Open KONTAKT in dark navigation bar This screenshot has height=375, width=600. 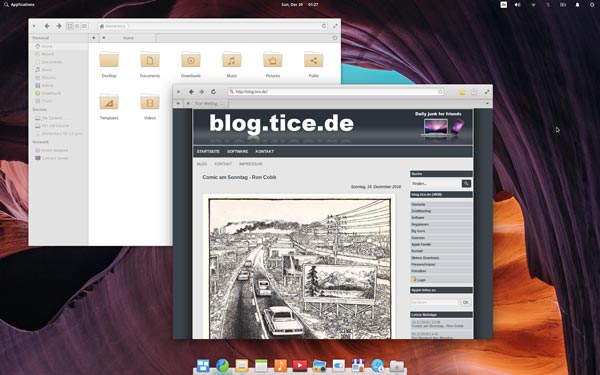pos(264,152)
